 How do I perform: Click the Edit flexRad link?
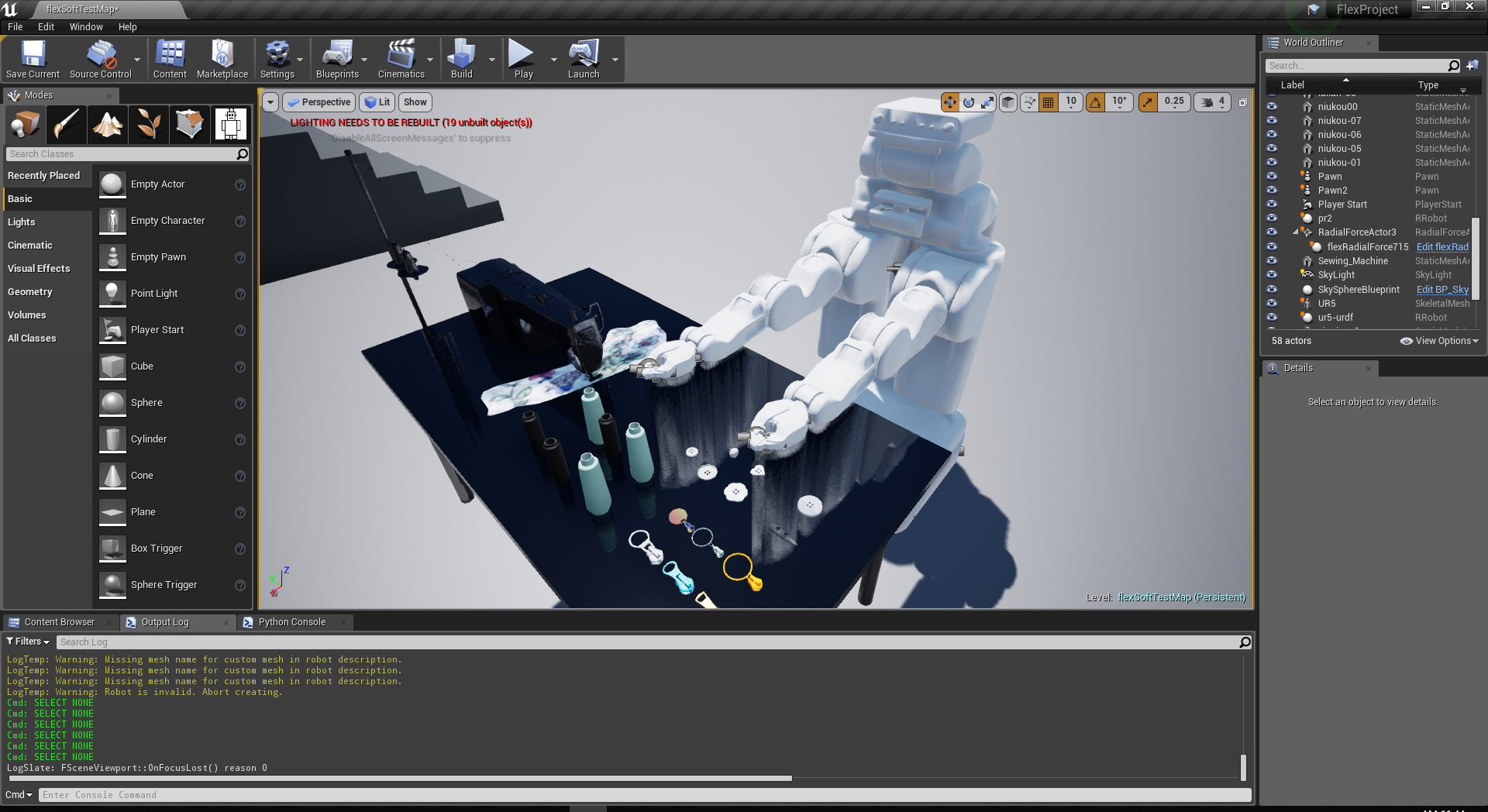point(1442,247)
